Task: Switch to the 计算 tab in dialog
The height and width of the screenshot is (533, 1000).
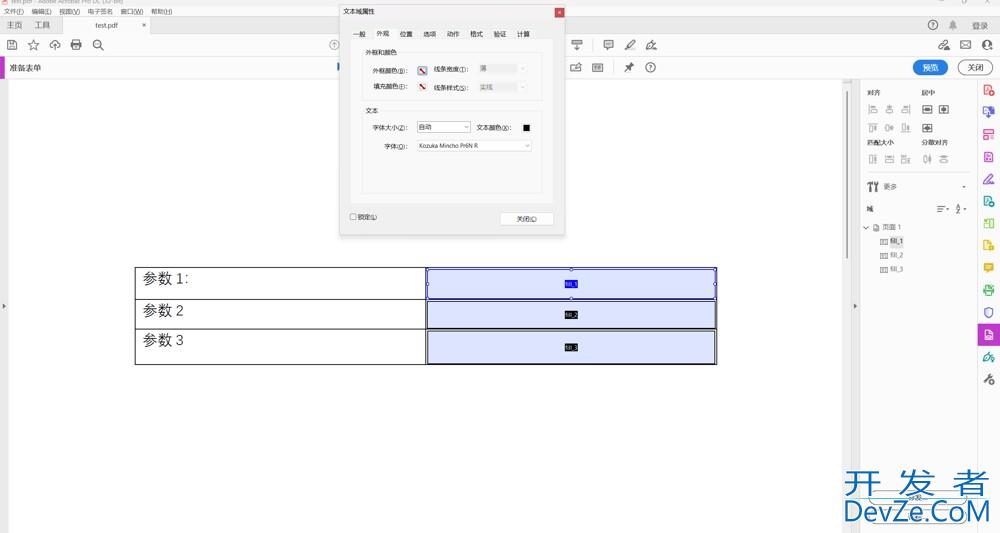Action: click(x=524, y=34)
